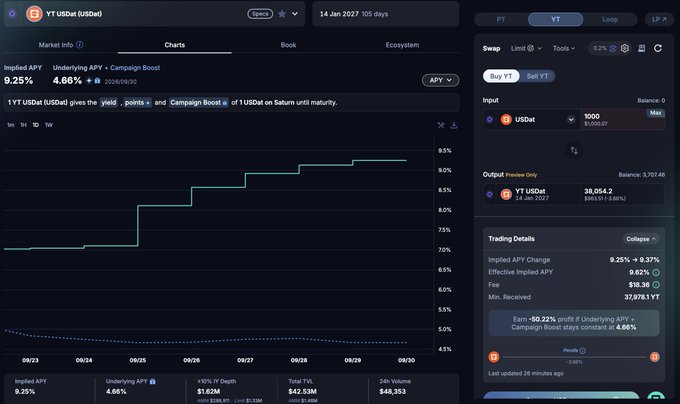Click info icon beside the $18.36 Fee
This screenshot has width=680, height=404.
coord(656,285)
